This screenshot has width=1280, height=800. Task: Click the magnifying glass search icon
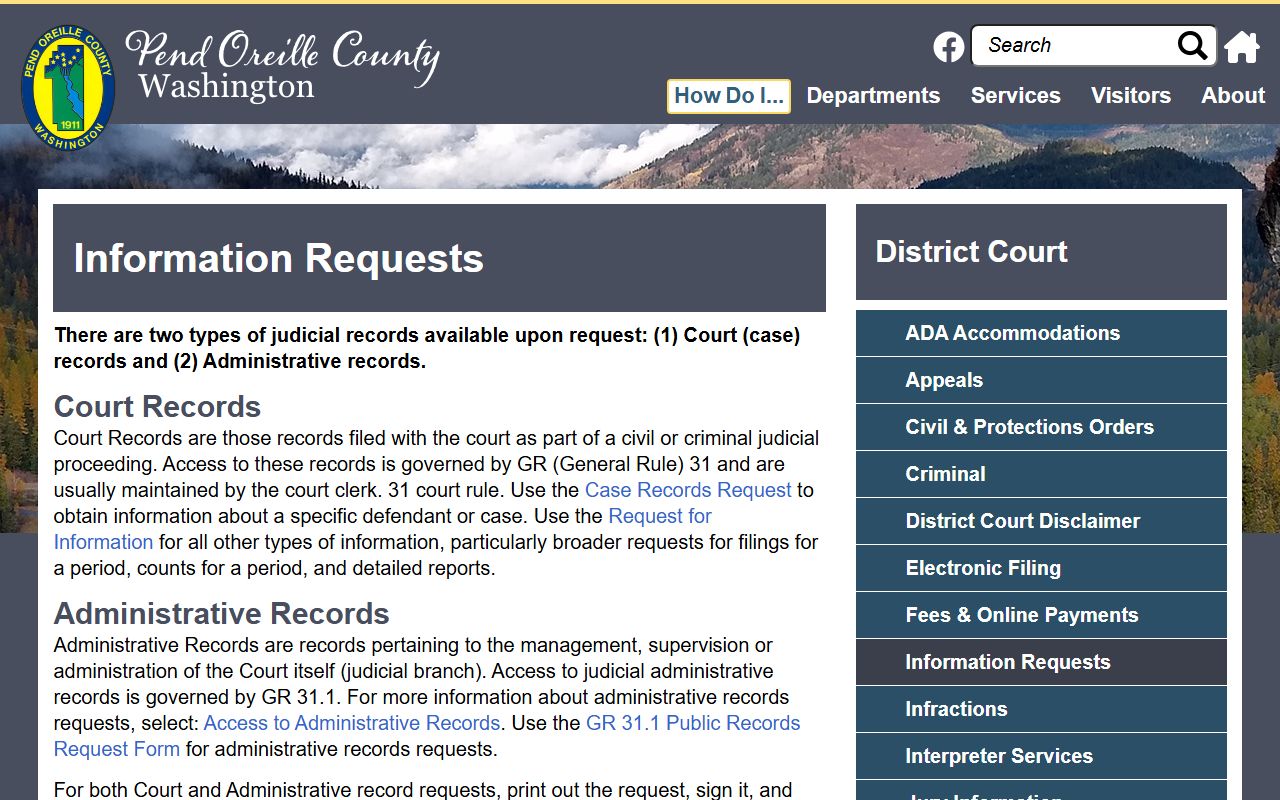pyautogui.click(x=1192, y=45)
